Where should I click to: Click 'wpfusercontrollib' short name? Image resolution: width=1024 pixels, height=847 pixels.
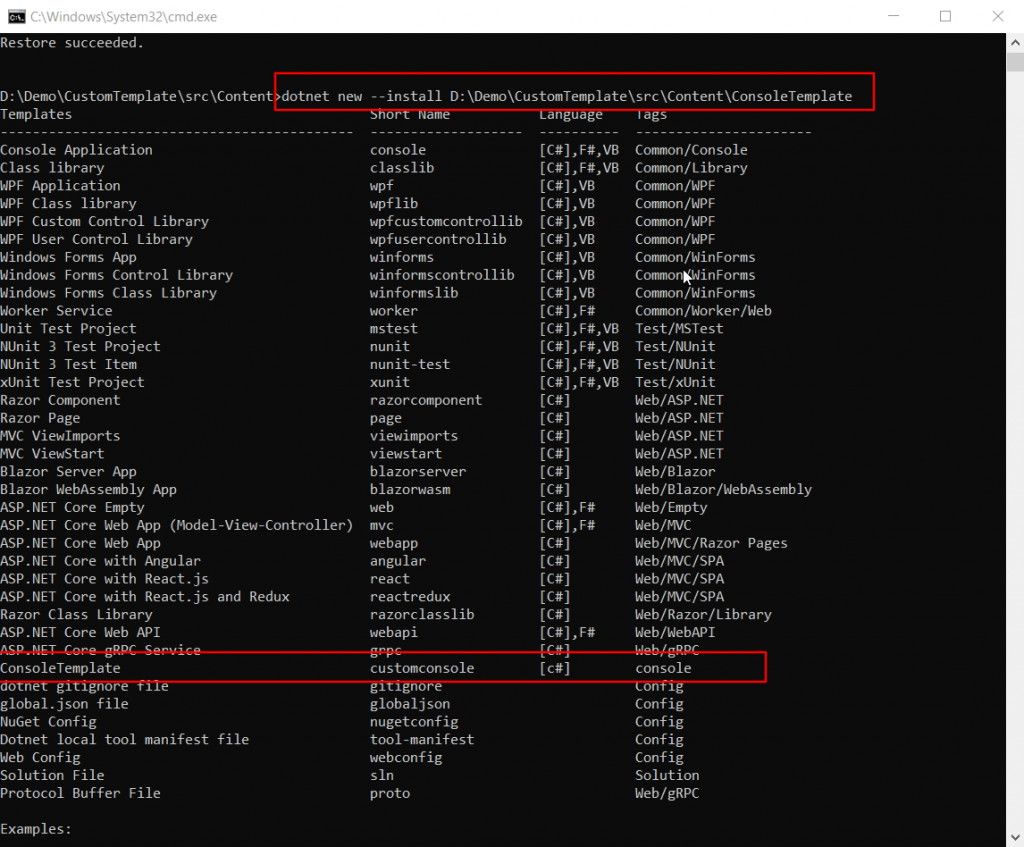coord(438,240)
